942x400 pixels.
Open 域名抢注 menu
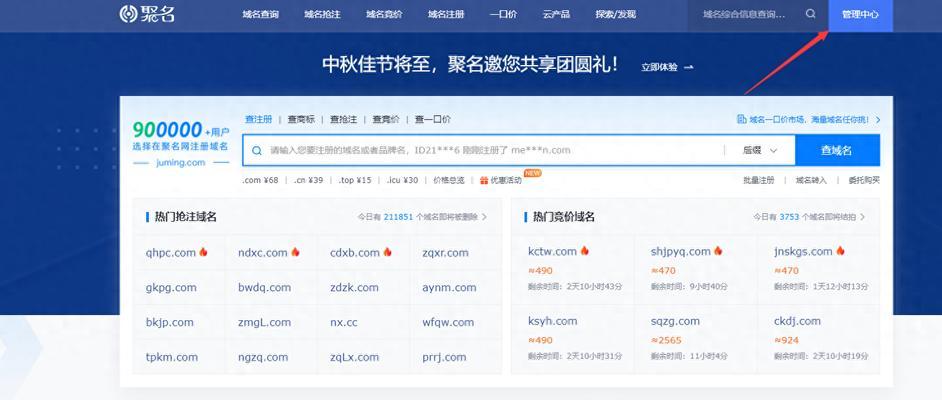pos(323,14)
